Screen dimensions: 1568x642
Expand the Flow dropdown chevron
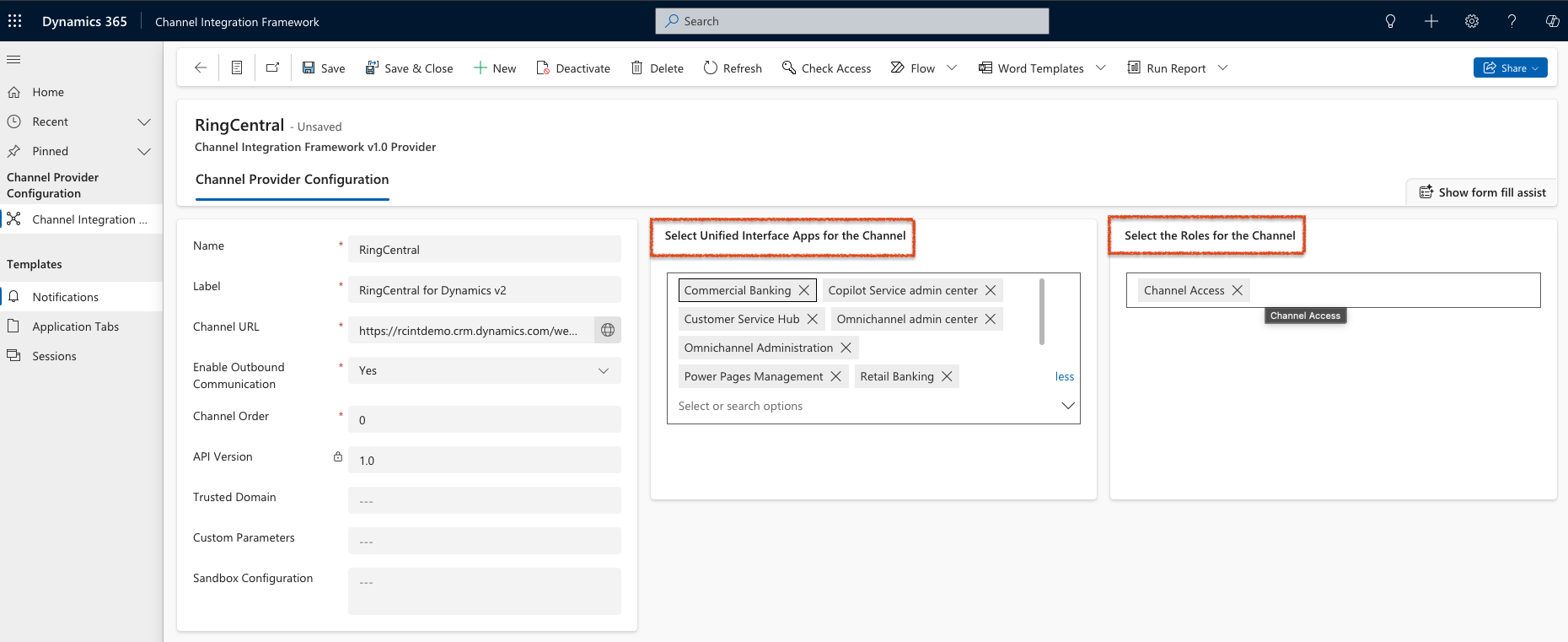click(952, 67)
